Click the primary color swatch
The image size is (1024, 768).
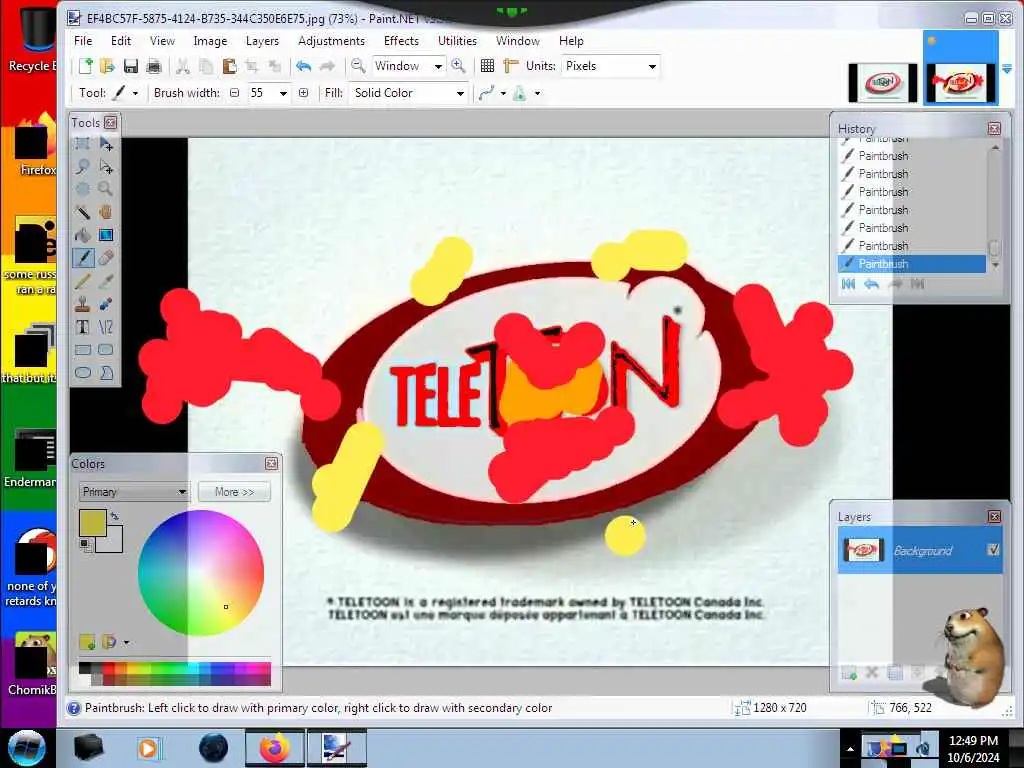(92, 523)
